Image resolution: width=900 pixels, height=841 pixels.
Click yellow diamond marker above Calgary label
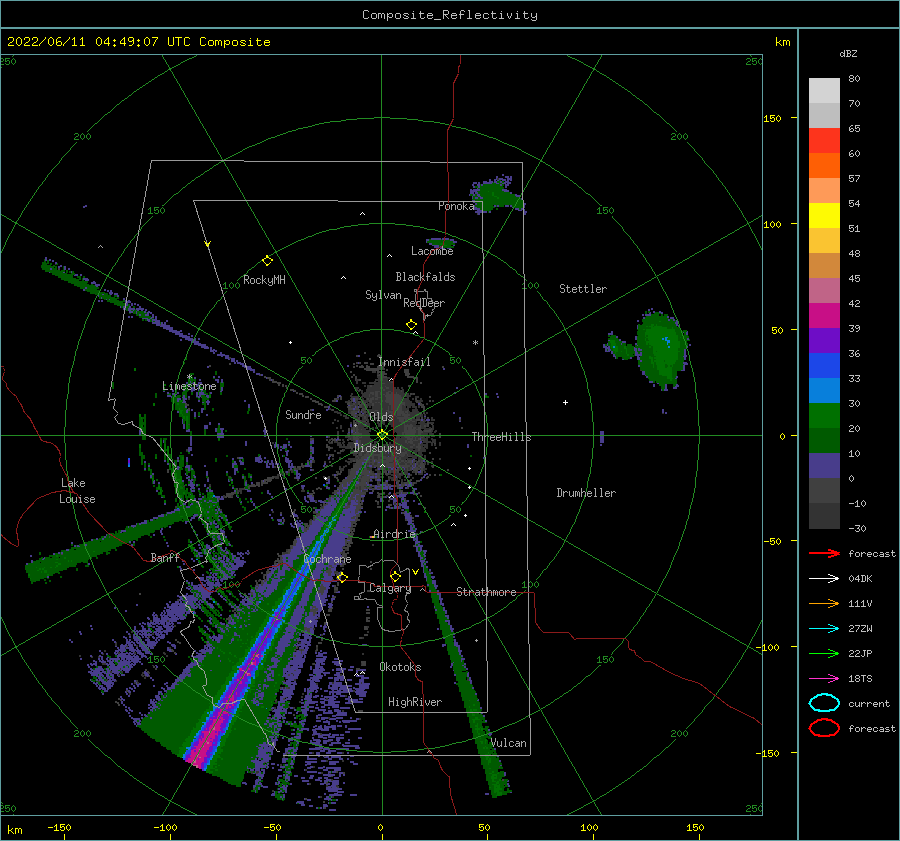pyautogui.click(x=395, y=576)
